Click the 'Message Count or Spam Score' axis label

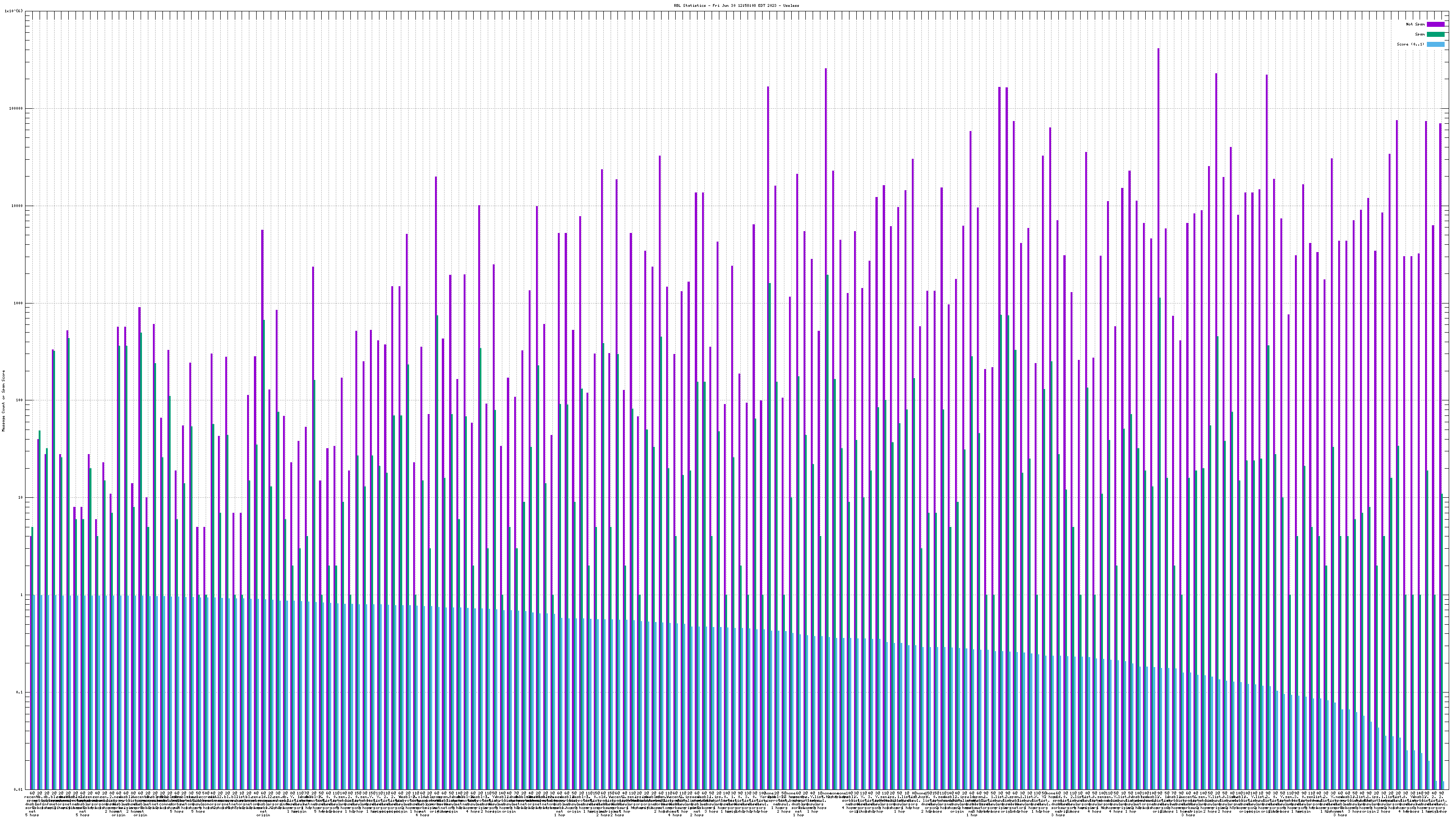pos(3,400)
